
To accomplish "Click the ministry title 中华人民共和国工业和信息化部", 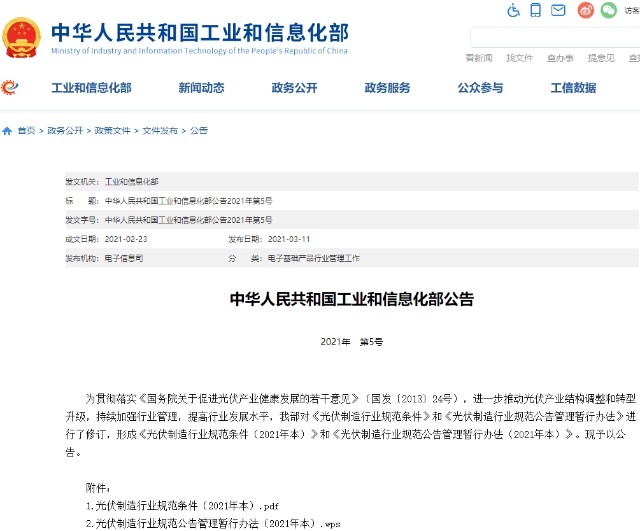I will 200,33.
